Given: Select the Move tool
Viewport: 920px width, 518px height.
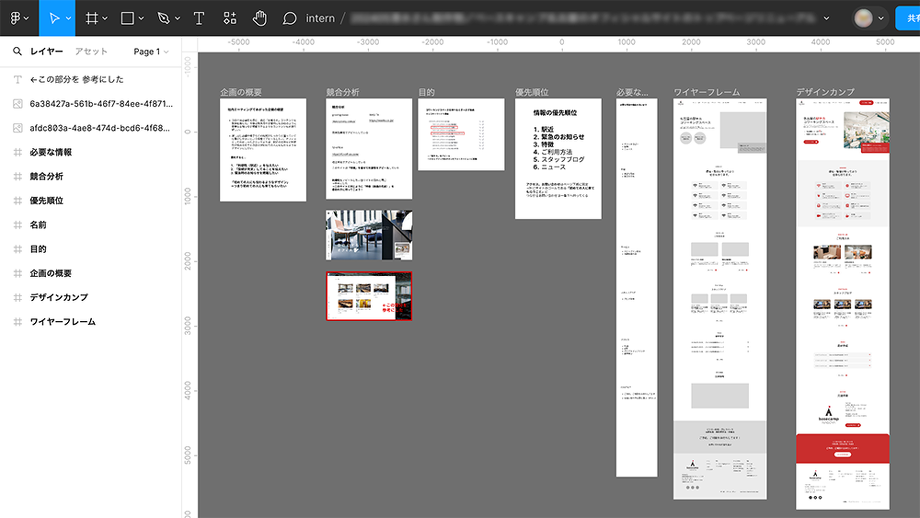Looking at the screenshot, I should (x=55, y=18).
